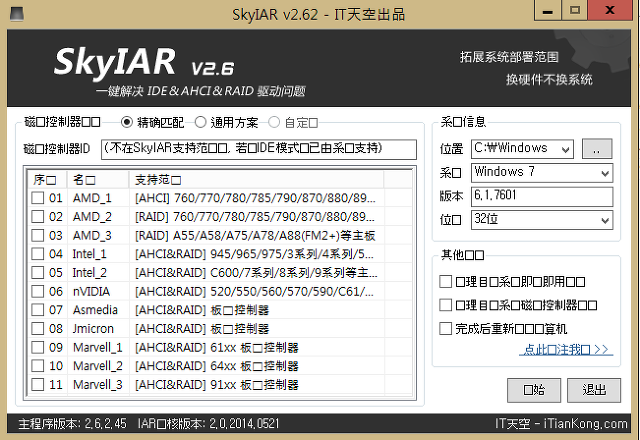Click the [AHCI] 760/770/780 support range text
Viewport: 640px width, 440px height.
pos(255,198)
